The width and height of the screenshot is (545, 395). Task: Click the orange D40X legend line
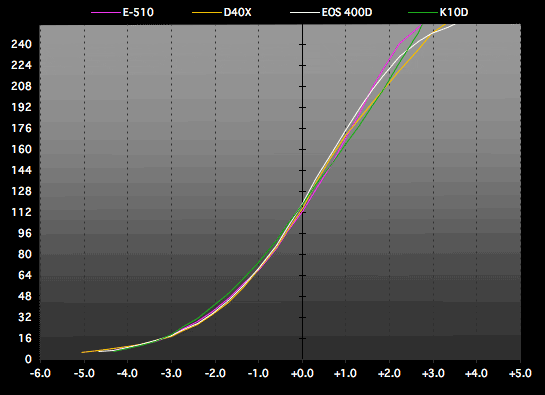(x=207, y=13)
